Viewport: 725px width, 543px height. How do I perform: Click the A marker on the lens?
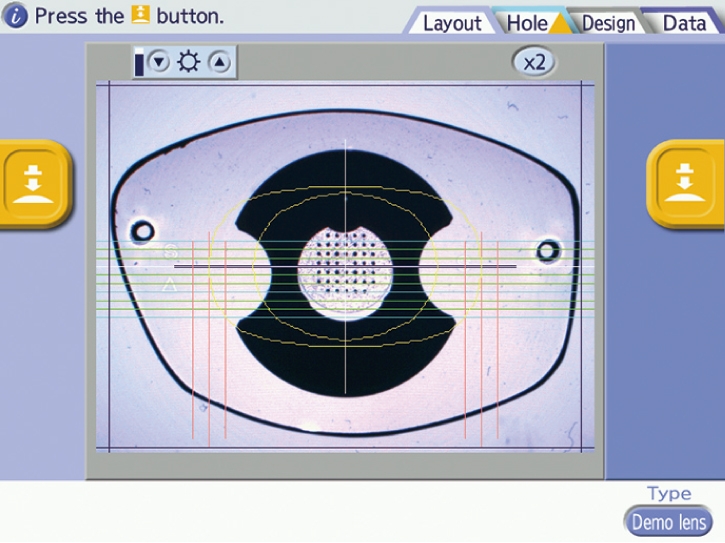pyautogui.click(x=170, y=286)
